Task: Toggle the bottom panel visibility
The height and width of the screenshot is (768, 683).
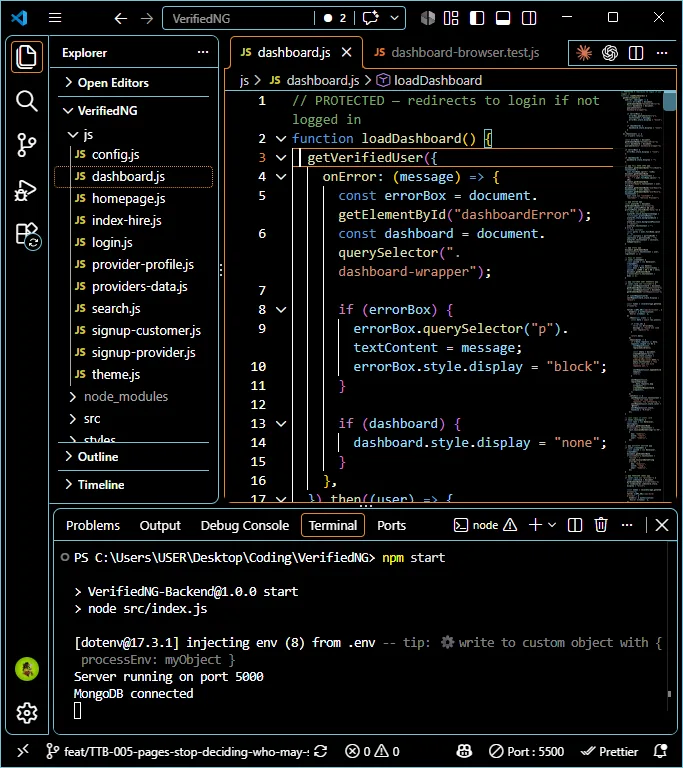Action: pos(503,18)
